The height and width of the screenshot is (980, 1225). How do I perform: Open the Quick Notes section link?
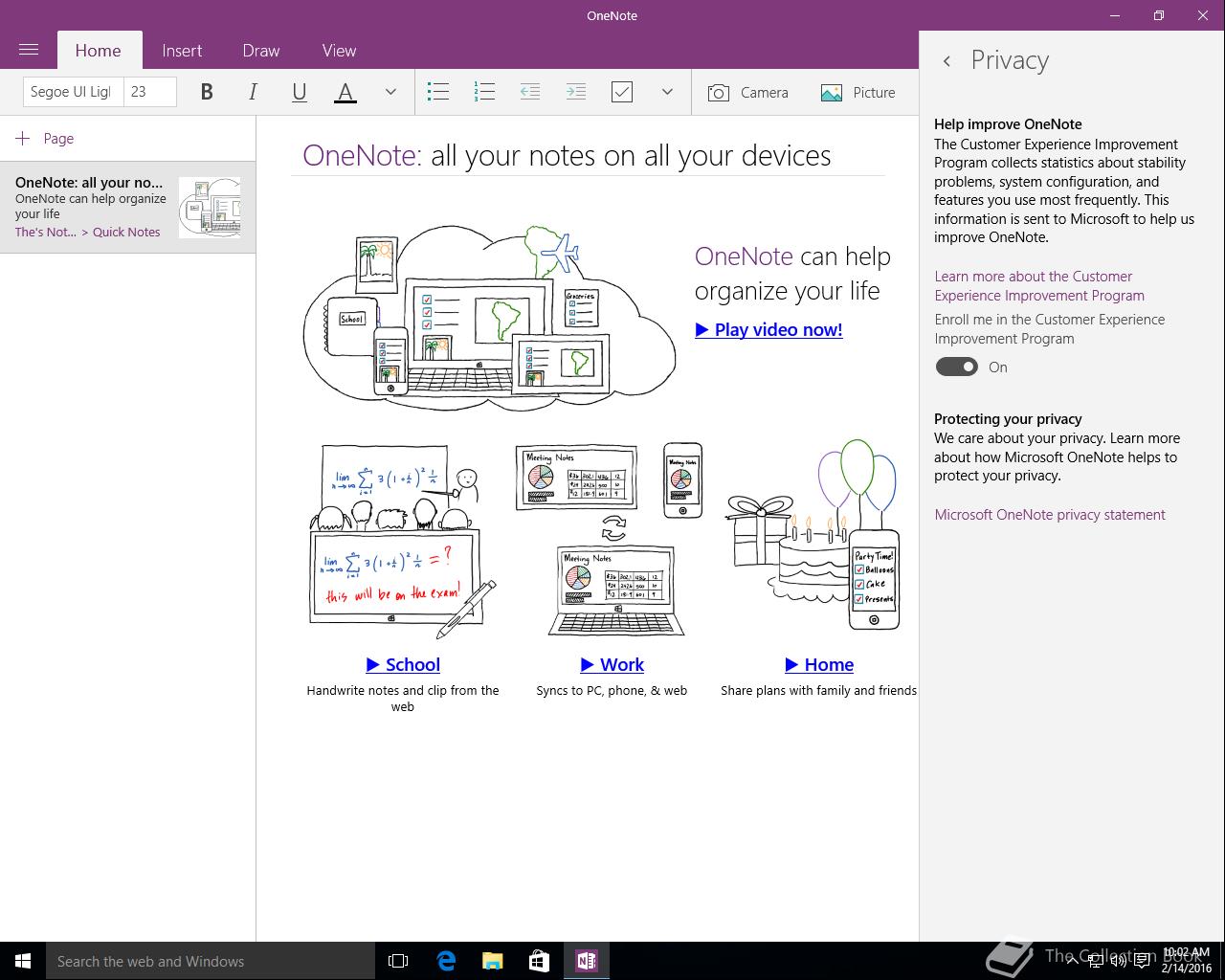pyautogui.click(x=126, y=232)
